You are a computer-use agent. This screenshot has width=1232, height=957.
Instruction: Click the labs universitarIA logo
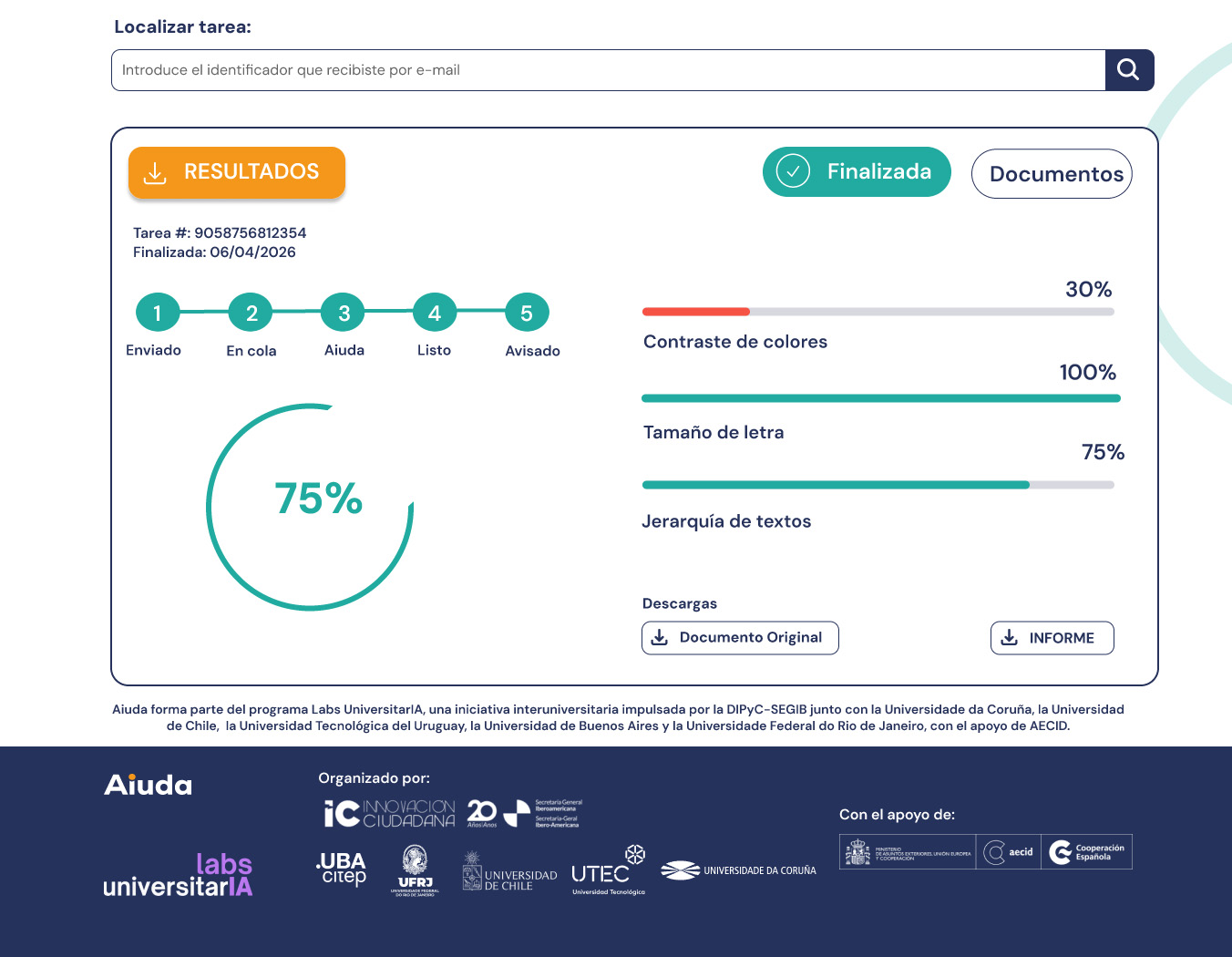click(178, 875)
